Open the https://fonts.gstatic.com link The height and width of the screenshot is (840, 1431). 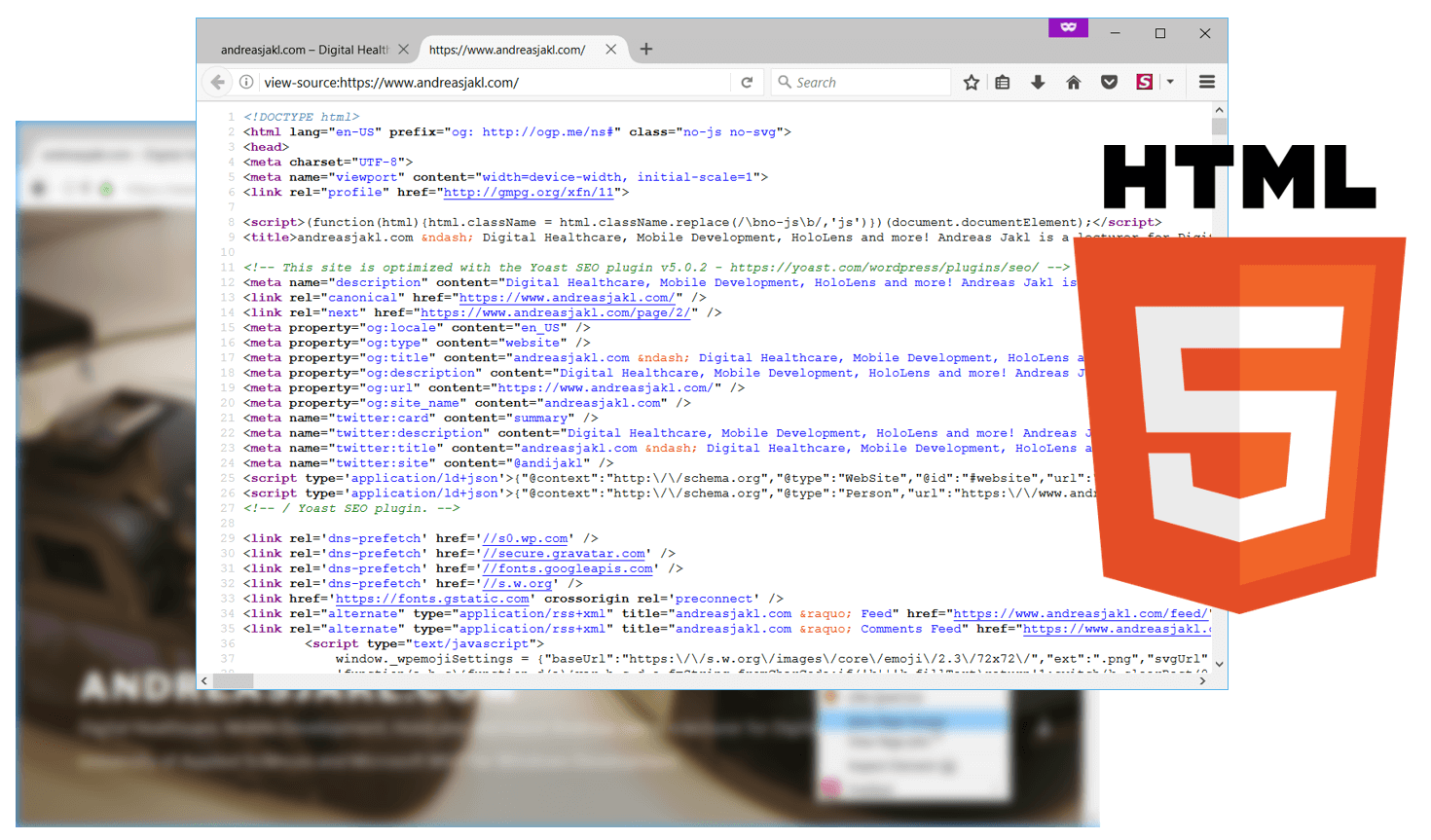point(432,599)
